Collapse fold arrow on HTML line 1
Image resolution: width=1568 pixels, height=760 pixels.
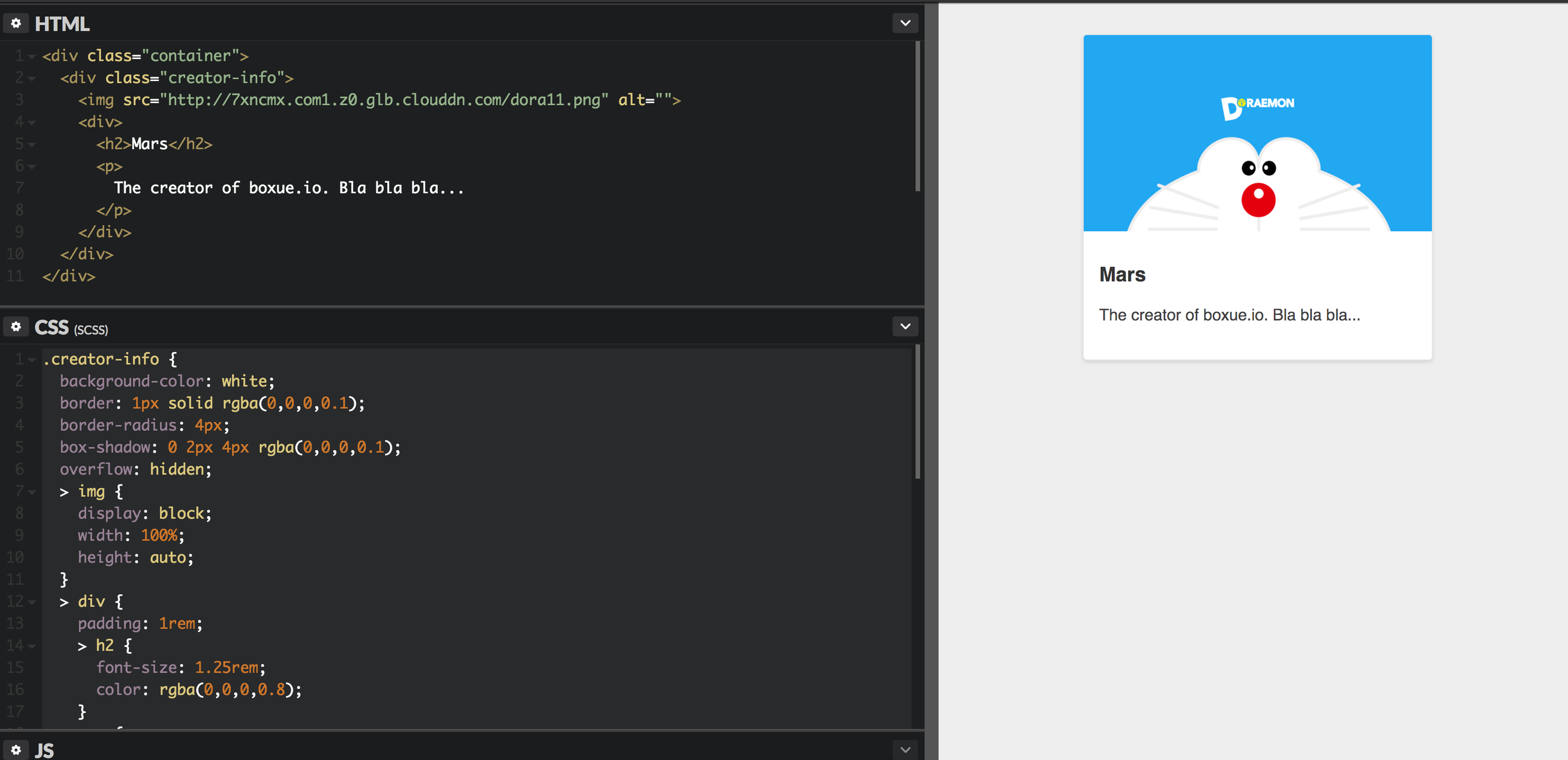point(32,57)
